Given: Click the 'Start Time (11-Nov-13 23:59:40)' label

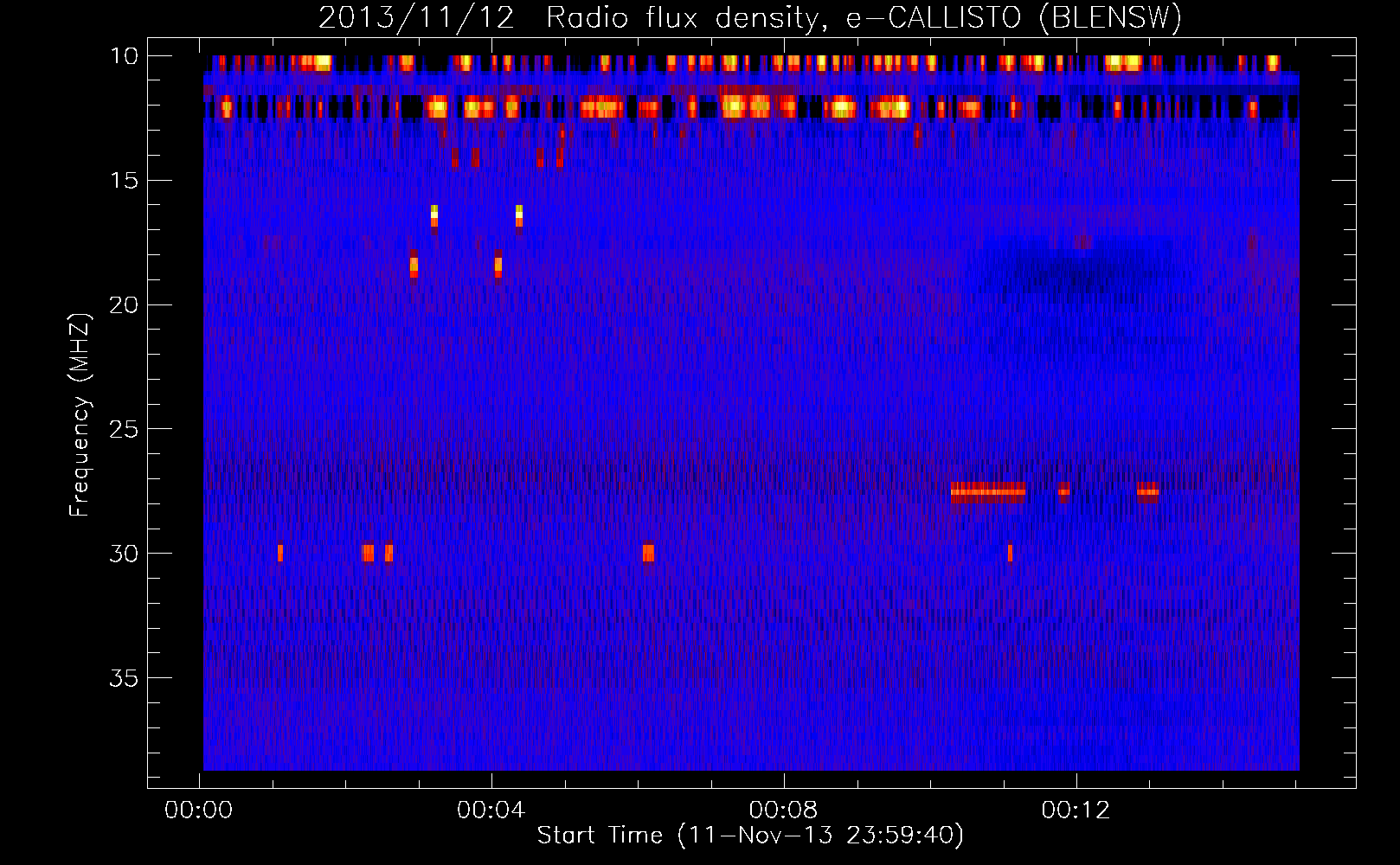Looking at the screenshot, I should click(750, 836).
